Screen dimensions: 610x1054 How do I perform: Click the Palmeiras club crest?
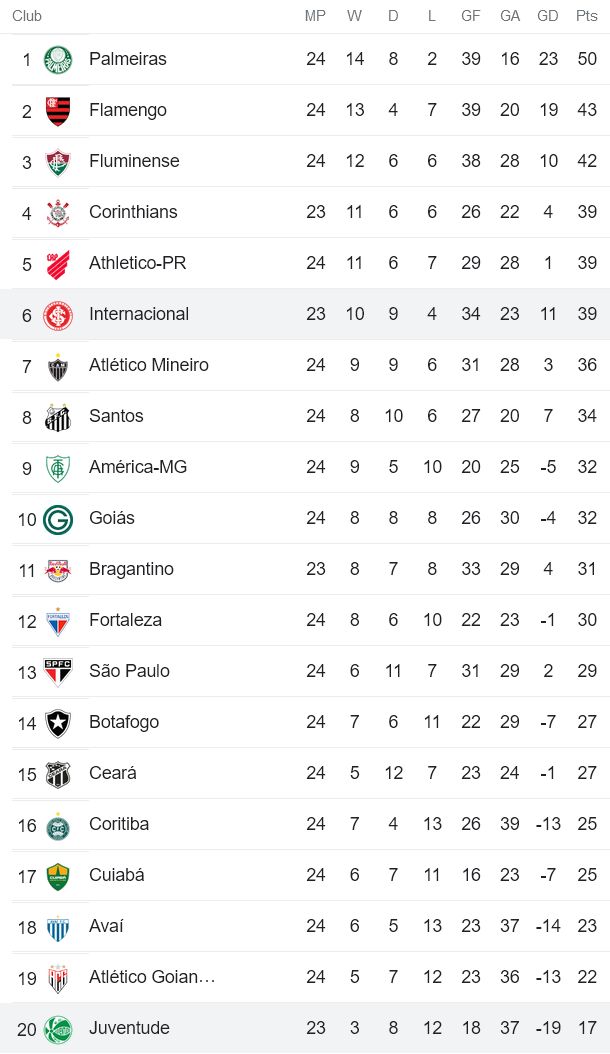[x=58, y=60]
